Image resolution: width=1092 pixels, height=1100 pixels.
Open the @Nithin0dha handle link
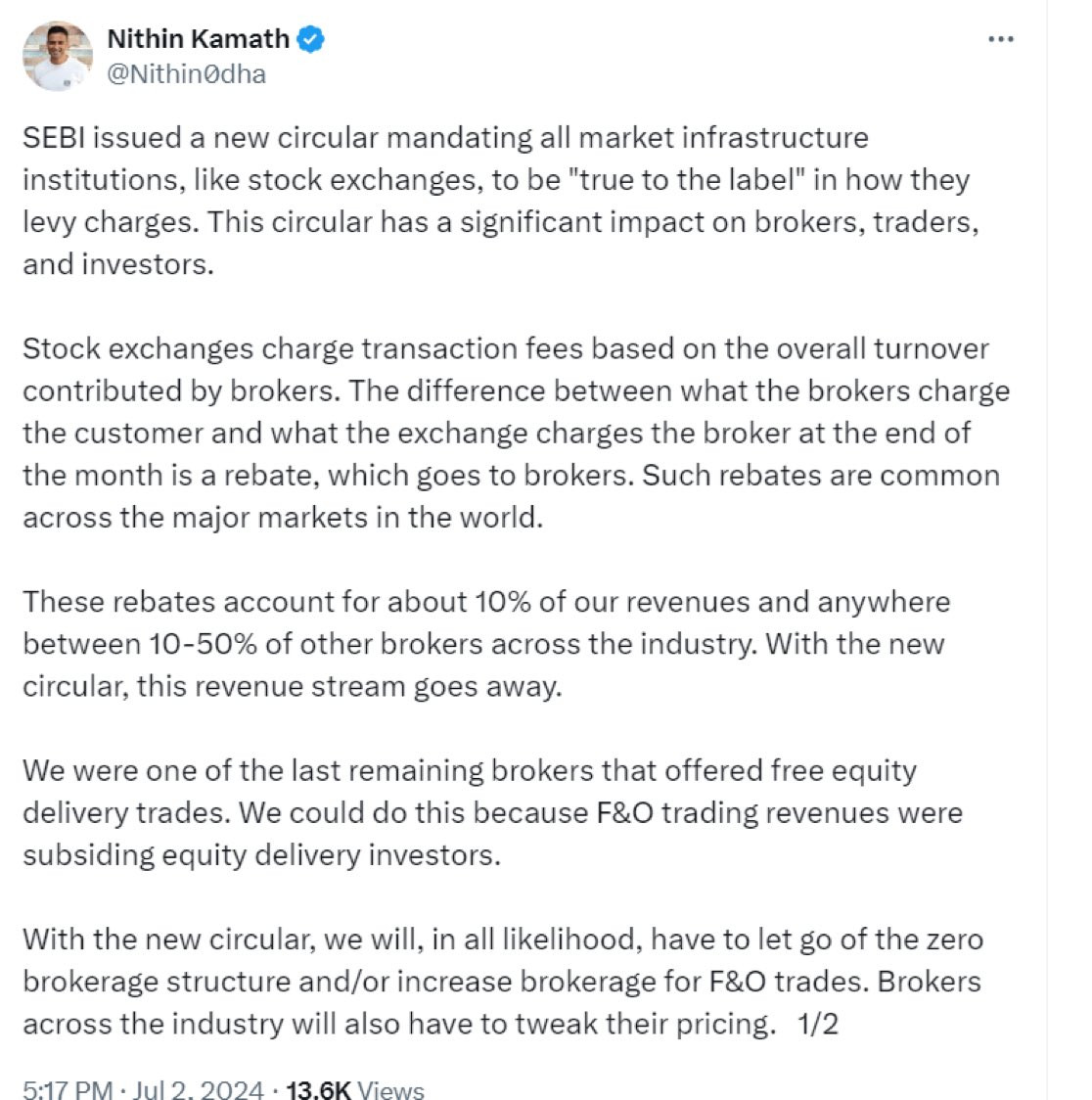pos(186,74)
